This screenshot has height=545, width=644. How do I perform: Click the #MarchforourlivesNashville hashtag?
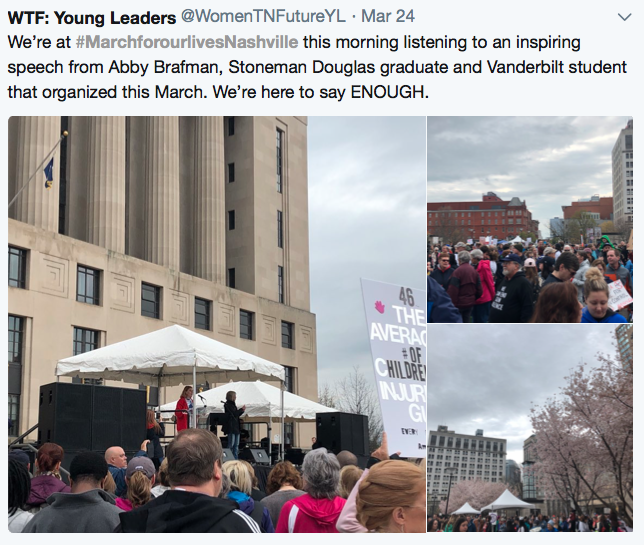[187, 42]
